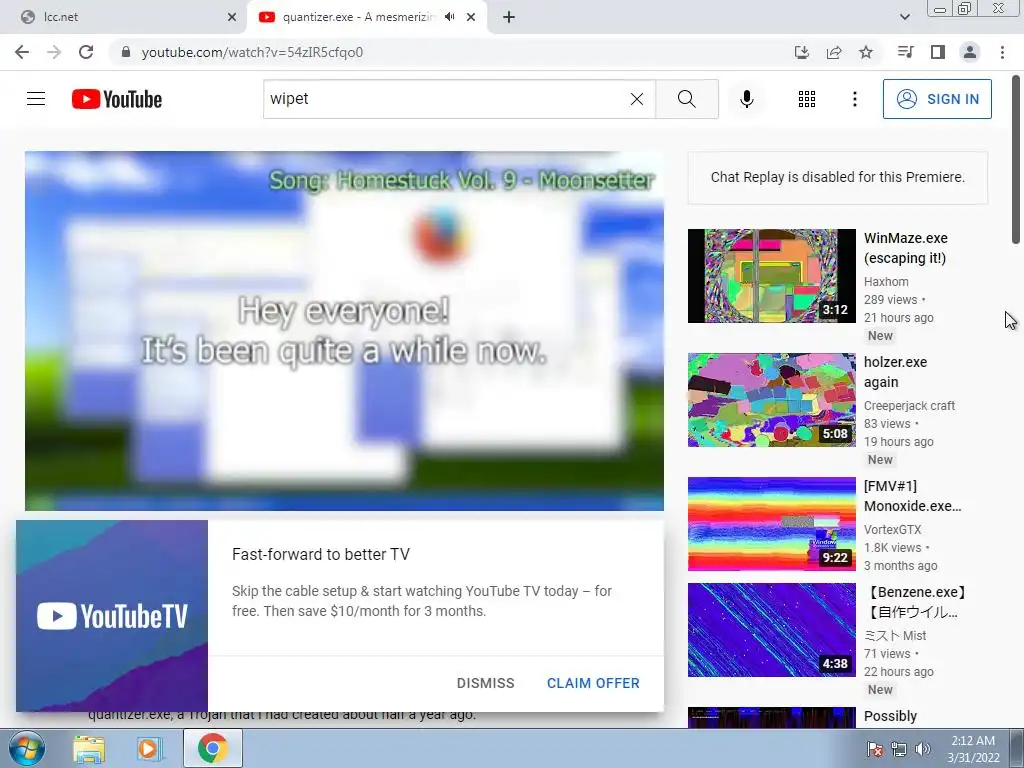
Task: Open Monoxide.exe rainbow thumbnail
Action: coord(771,524)
